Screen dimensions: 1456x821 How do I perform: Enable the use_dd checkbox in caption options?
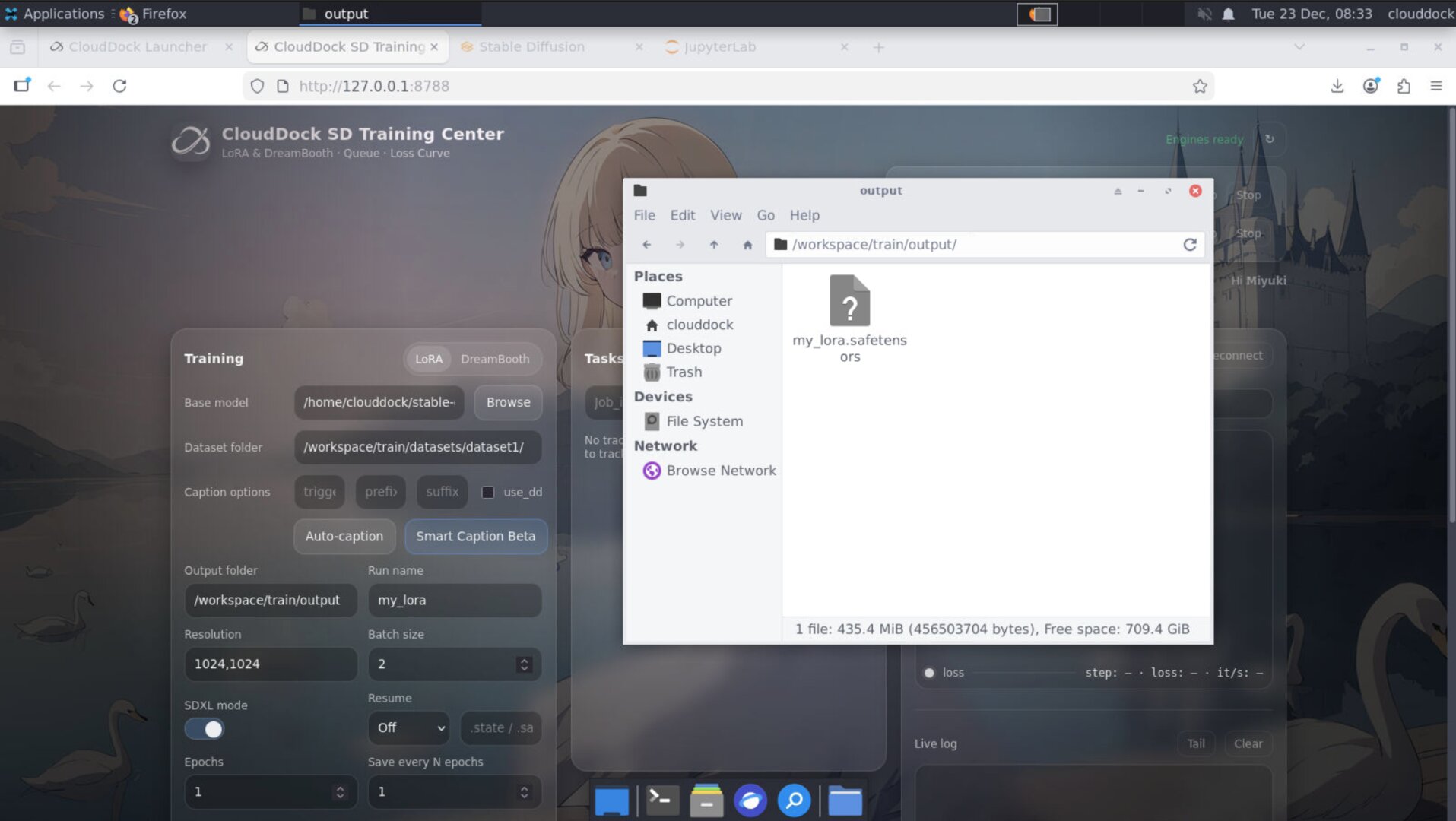coord(487,492)
